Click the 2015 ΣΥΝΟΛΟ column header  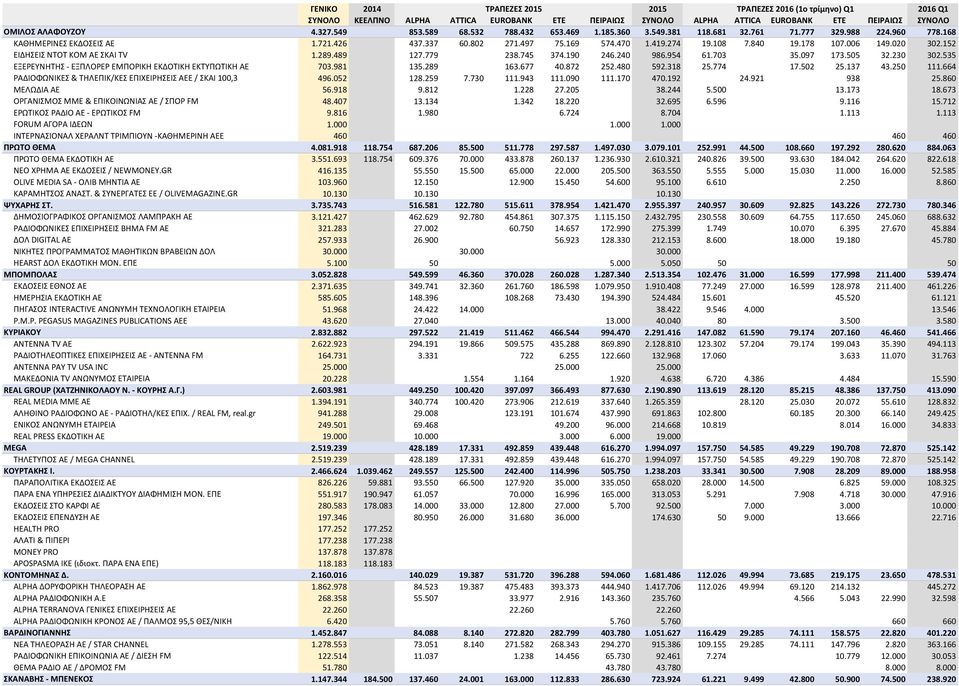[x=657, y=15]
